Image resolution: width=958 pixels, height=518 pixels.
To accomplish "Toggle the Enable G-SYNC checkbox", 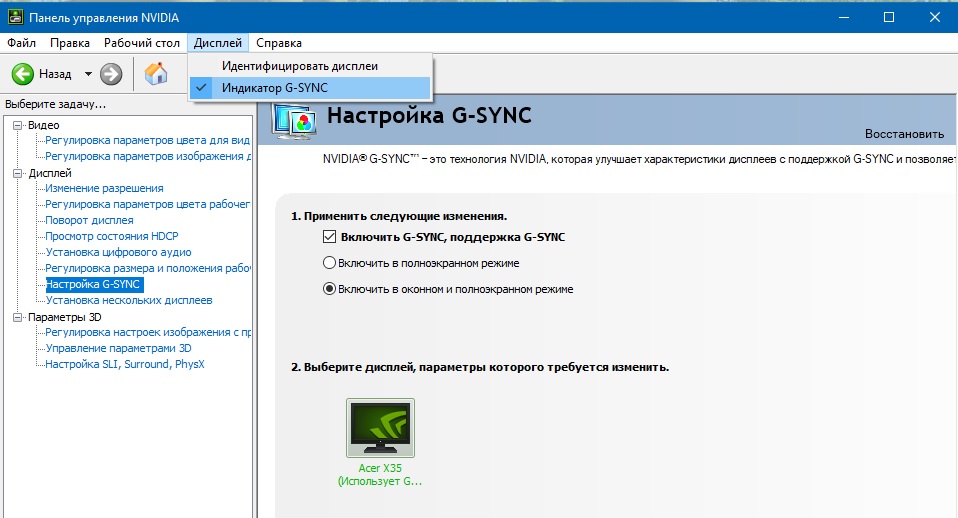I will tap(329, 237).
